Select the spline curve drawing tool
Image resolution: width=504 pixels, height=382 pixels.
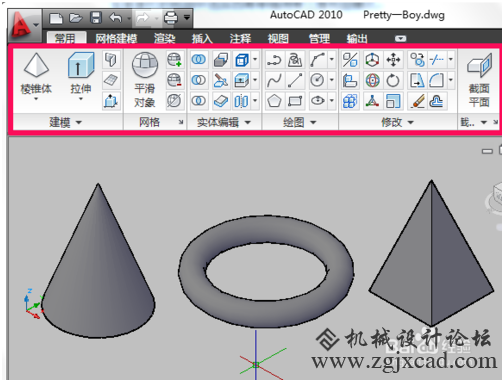point(274,80)
